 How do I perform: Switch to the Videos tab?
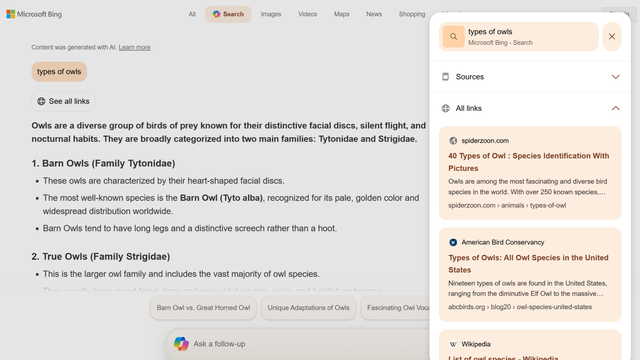[307, 14]
